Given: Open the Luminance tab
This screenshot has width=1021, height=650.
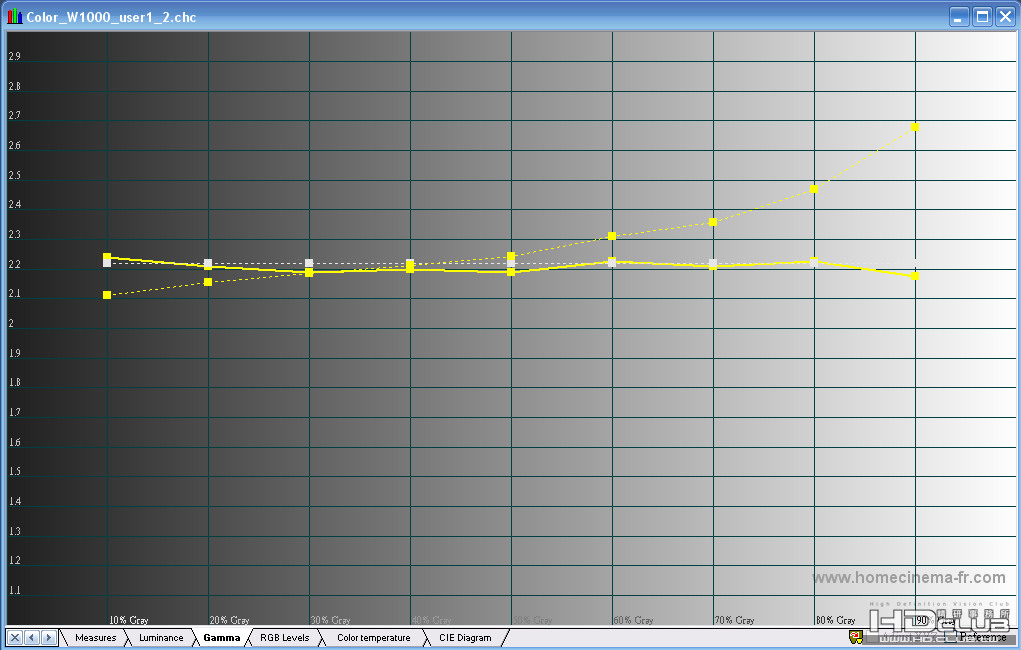Looking at the screenshot, I should point(161,638).
